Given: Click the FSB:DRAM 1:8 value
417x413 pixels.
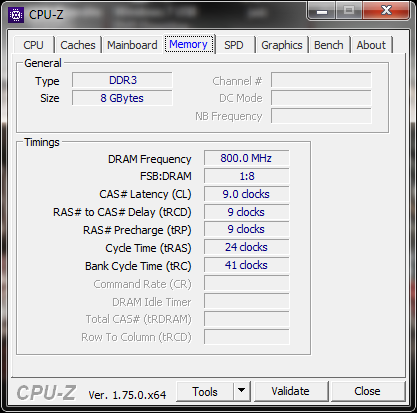Looking at the screenshot, I should (x=246, y=176).
